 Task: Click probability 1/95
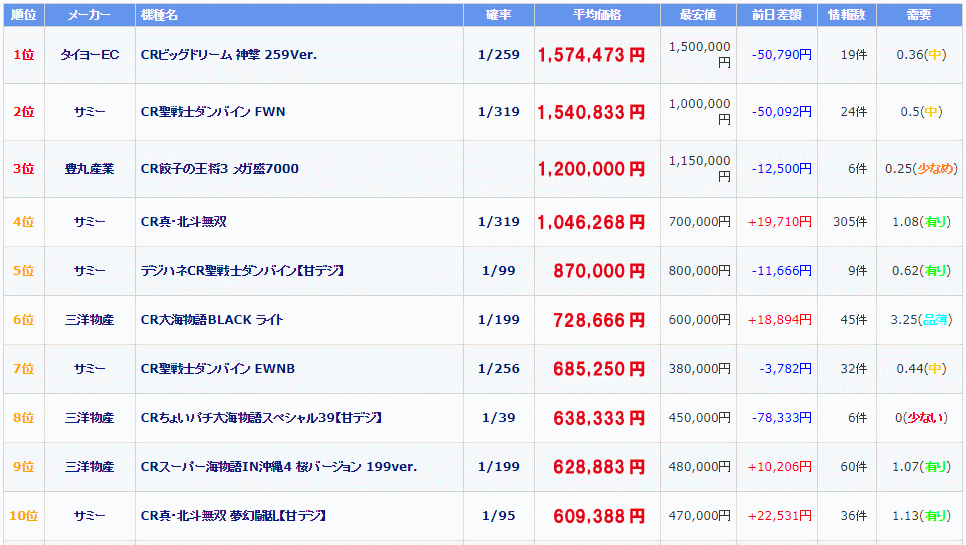(x=499, y=516)
